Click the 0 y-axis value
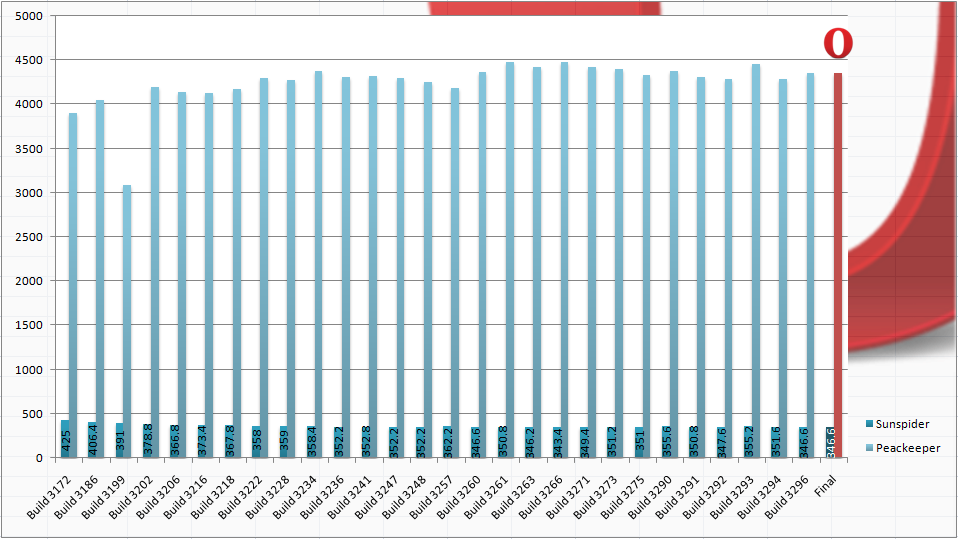This screenshot has height=539, width=958. pos(39,458)
